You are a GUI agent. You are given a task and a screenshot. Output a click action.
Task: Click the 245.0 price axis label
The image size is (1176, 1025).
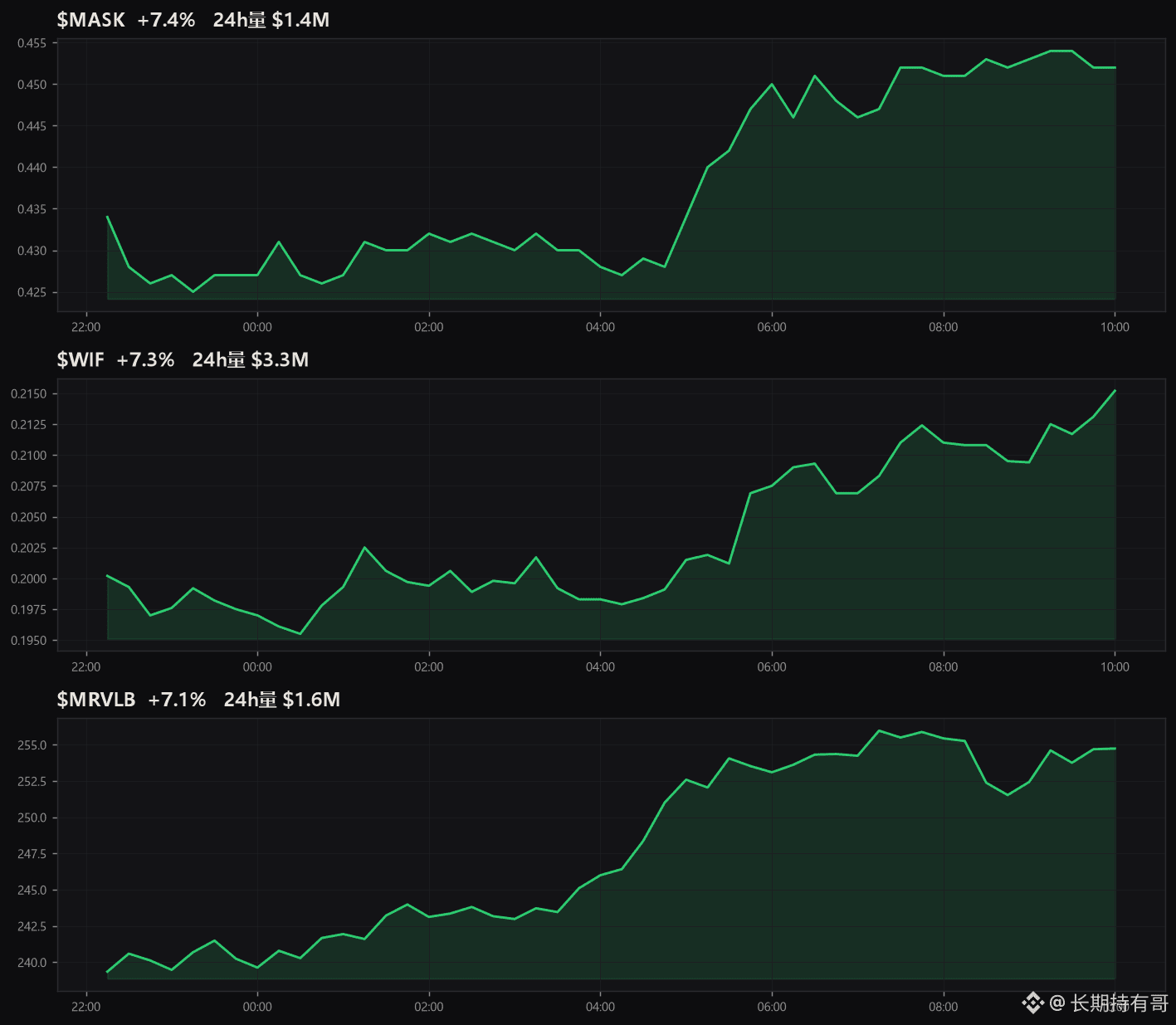[32, 891]
